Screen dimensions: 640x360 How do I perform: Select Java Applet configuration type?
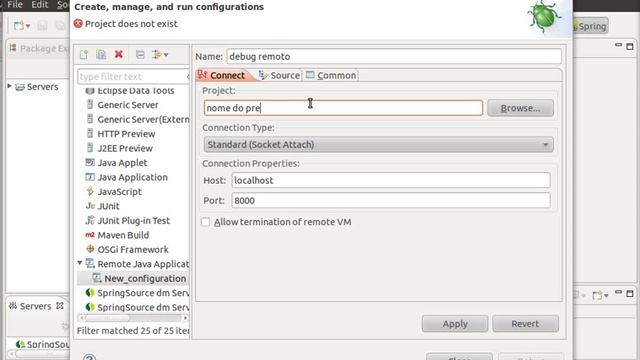(122, 163)
